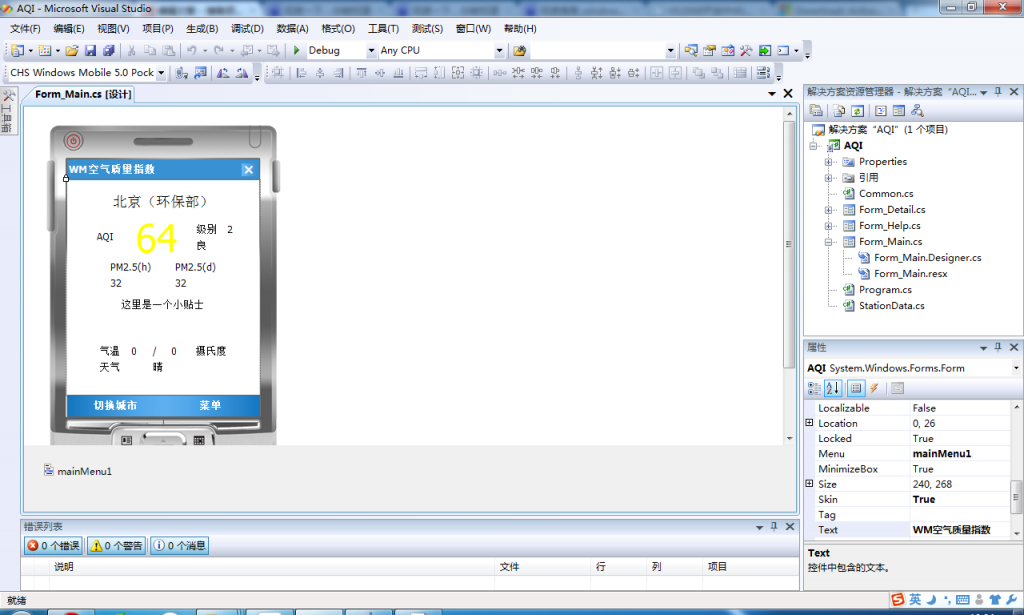This screenshot has height=615, width=1024.
Task: Toggle auto-hide pin on Error List panel
Action: pyautogui.click(x=774, y=526)
